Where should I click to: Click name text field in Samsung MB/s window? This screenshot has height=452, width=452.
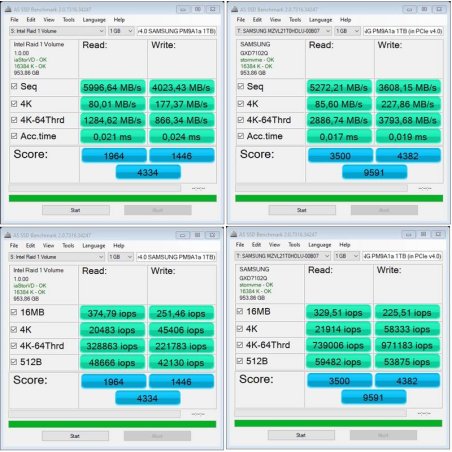[x=403, y=31]
